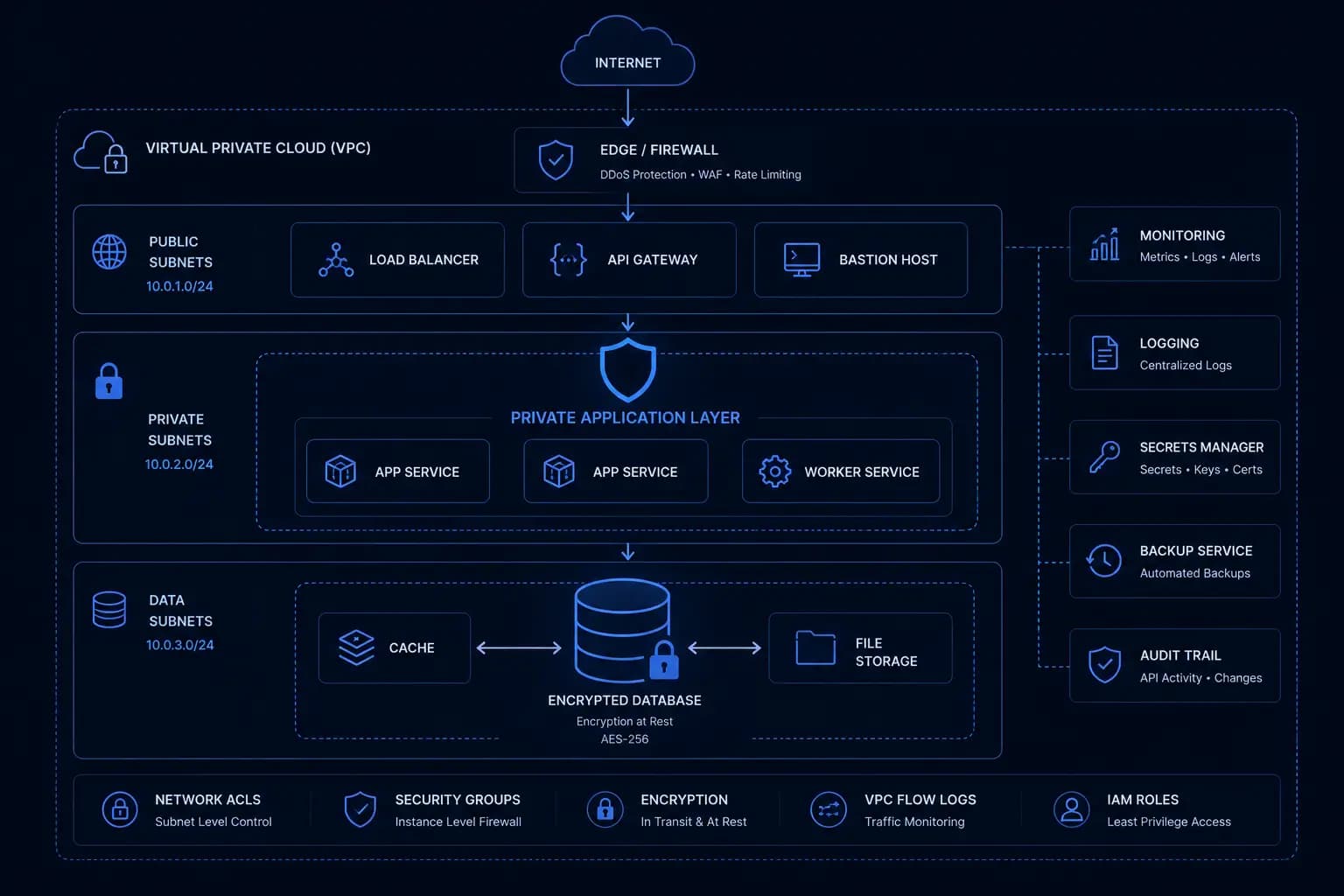Screen dimensions: 1344x896
Task: Click the second App Service cube icon
Action: 558,471
